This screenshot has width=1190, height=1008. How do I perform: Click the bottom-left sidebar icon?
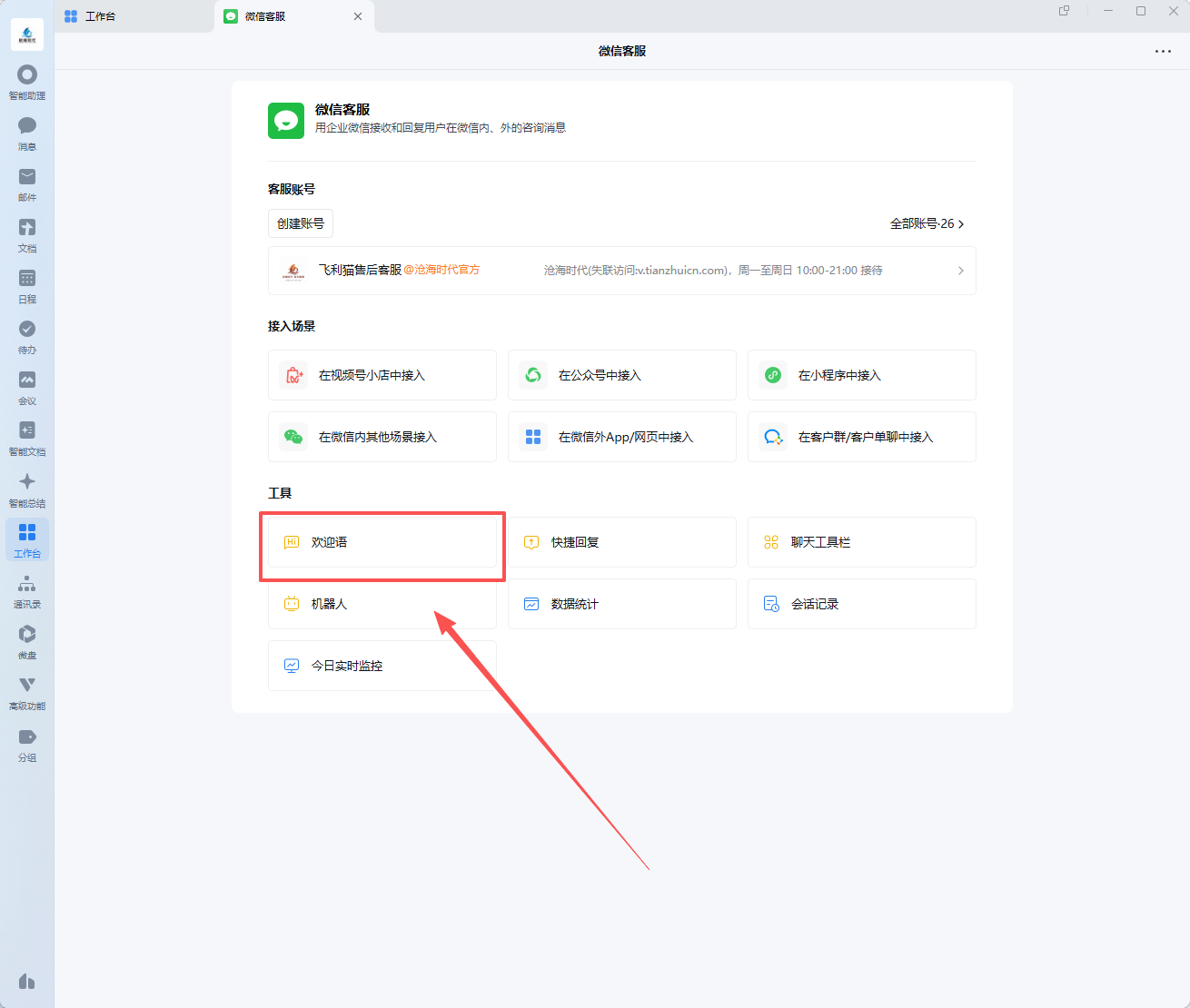tap(27, 982)
